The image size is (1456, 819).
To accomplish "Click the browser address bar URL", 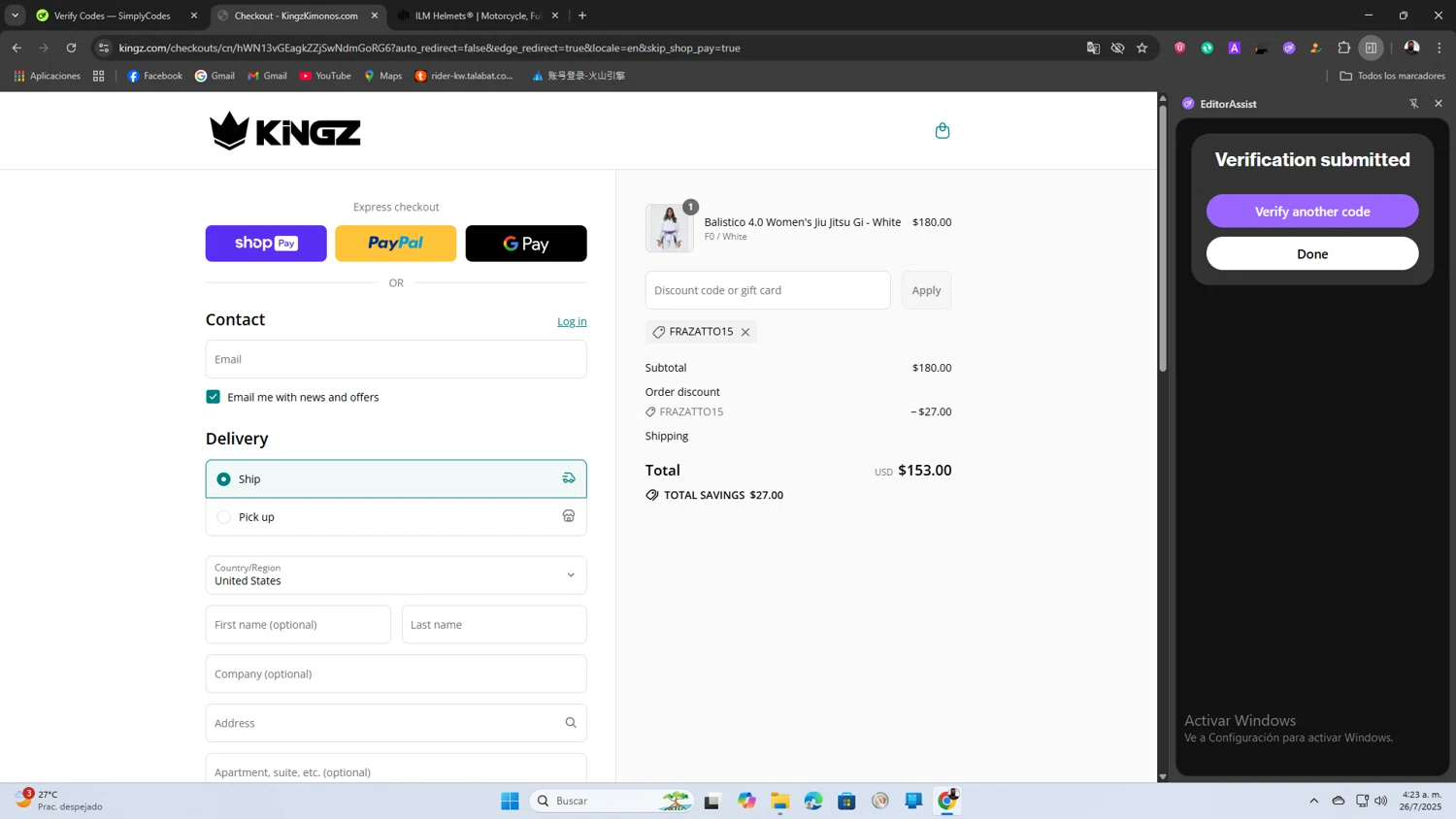I will [429, 48].
